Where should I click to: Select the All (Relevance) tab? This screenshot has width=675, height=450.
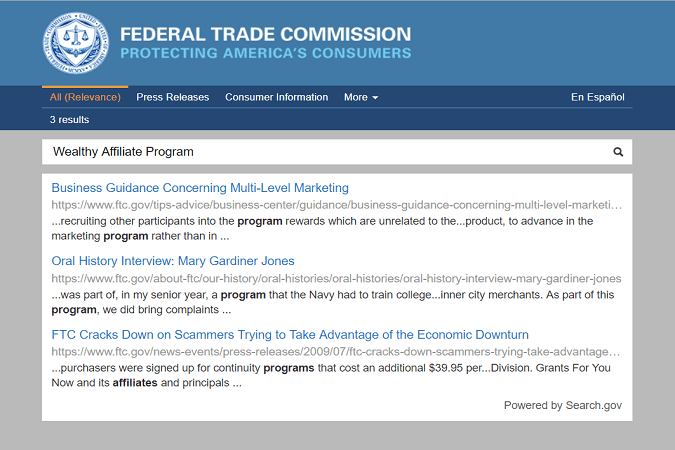point(85,97)
